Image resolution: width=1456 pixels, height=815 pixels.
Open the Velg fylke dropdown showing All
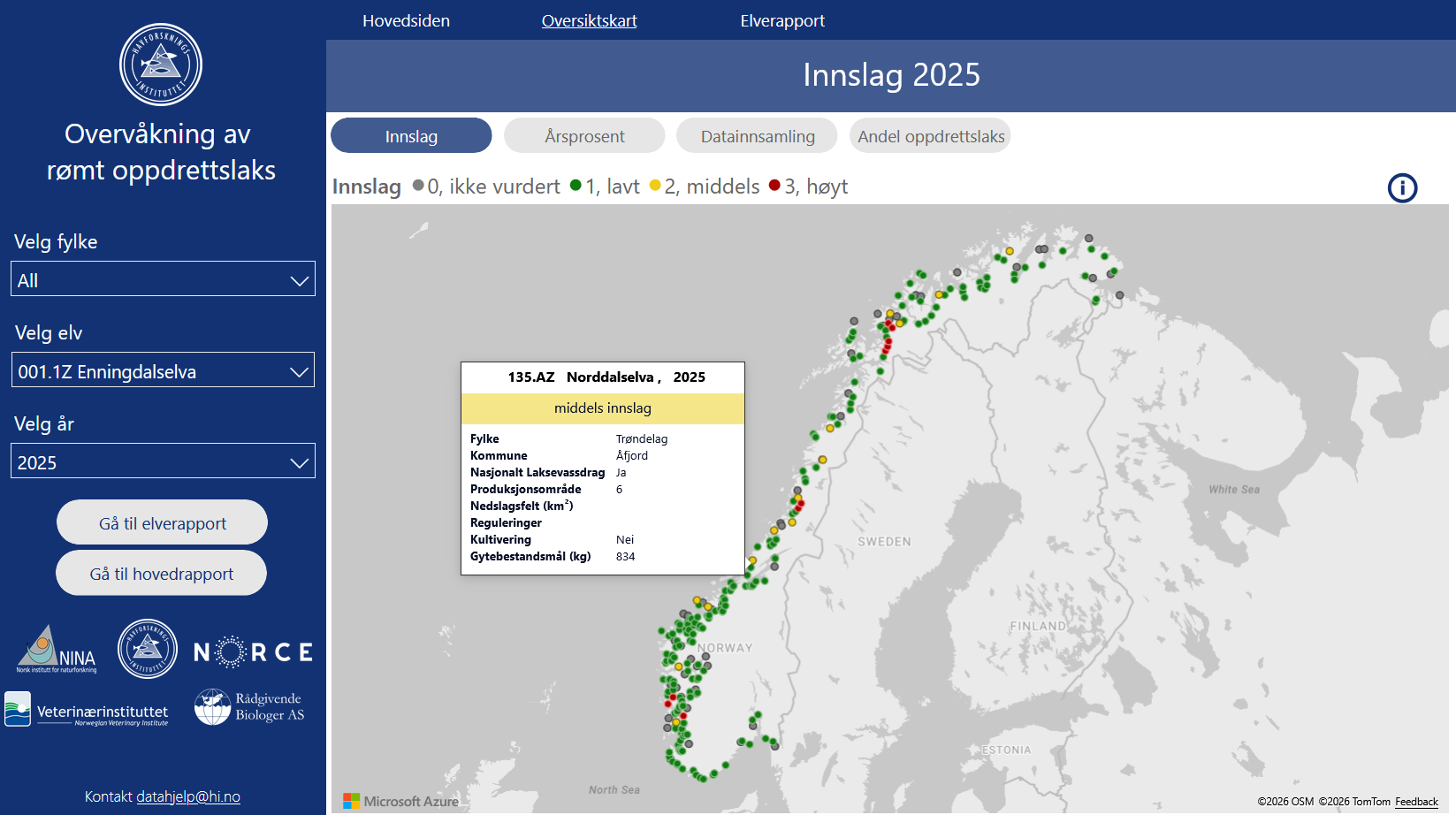[163, 279]
